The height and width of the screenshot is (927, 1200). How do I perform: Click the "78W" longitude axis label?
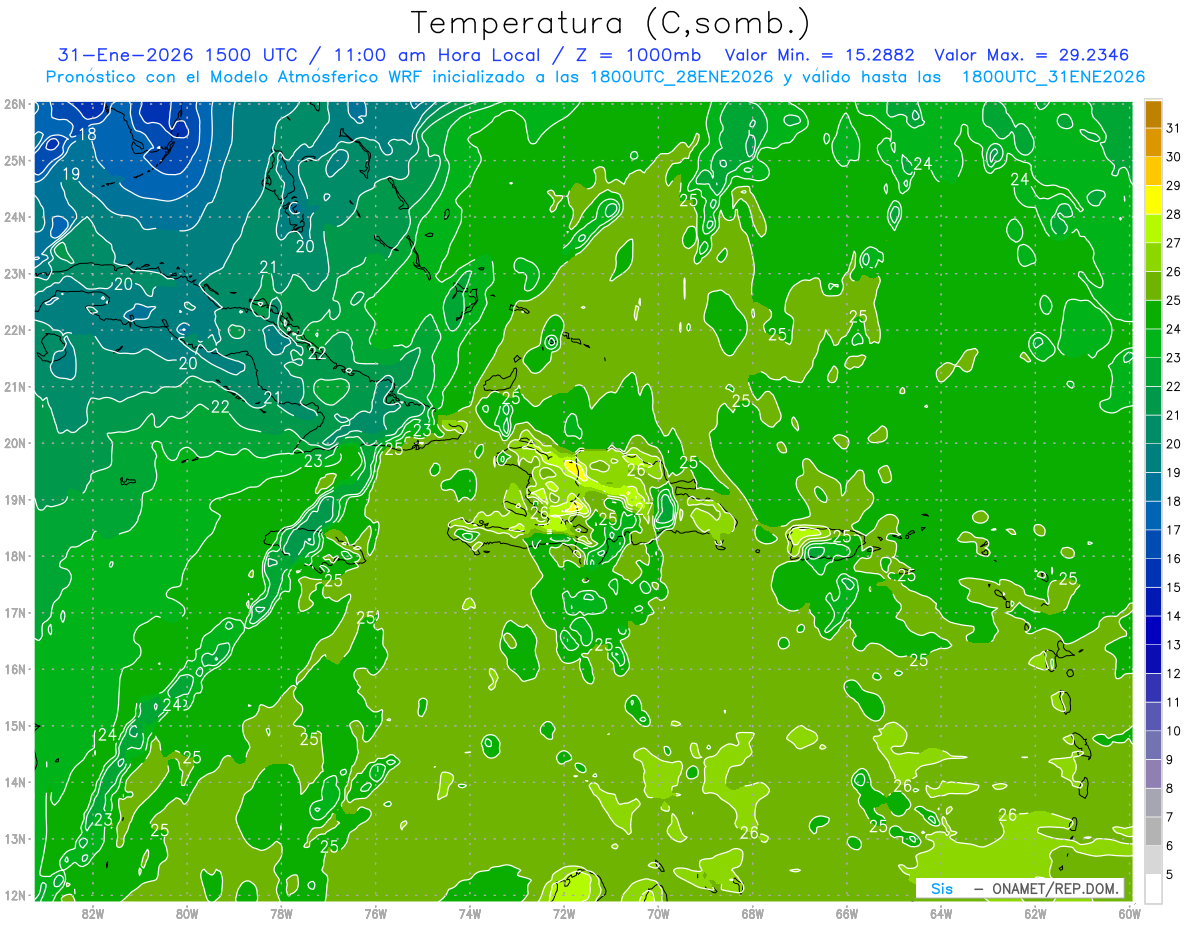(281, 912)
